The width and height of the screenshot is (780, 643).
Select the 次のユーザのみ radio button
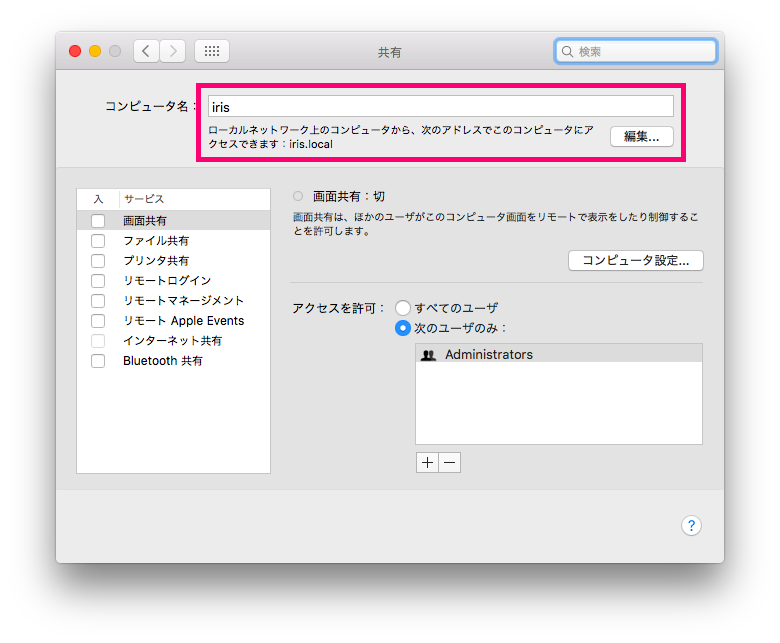tap(403, 328)
